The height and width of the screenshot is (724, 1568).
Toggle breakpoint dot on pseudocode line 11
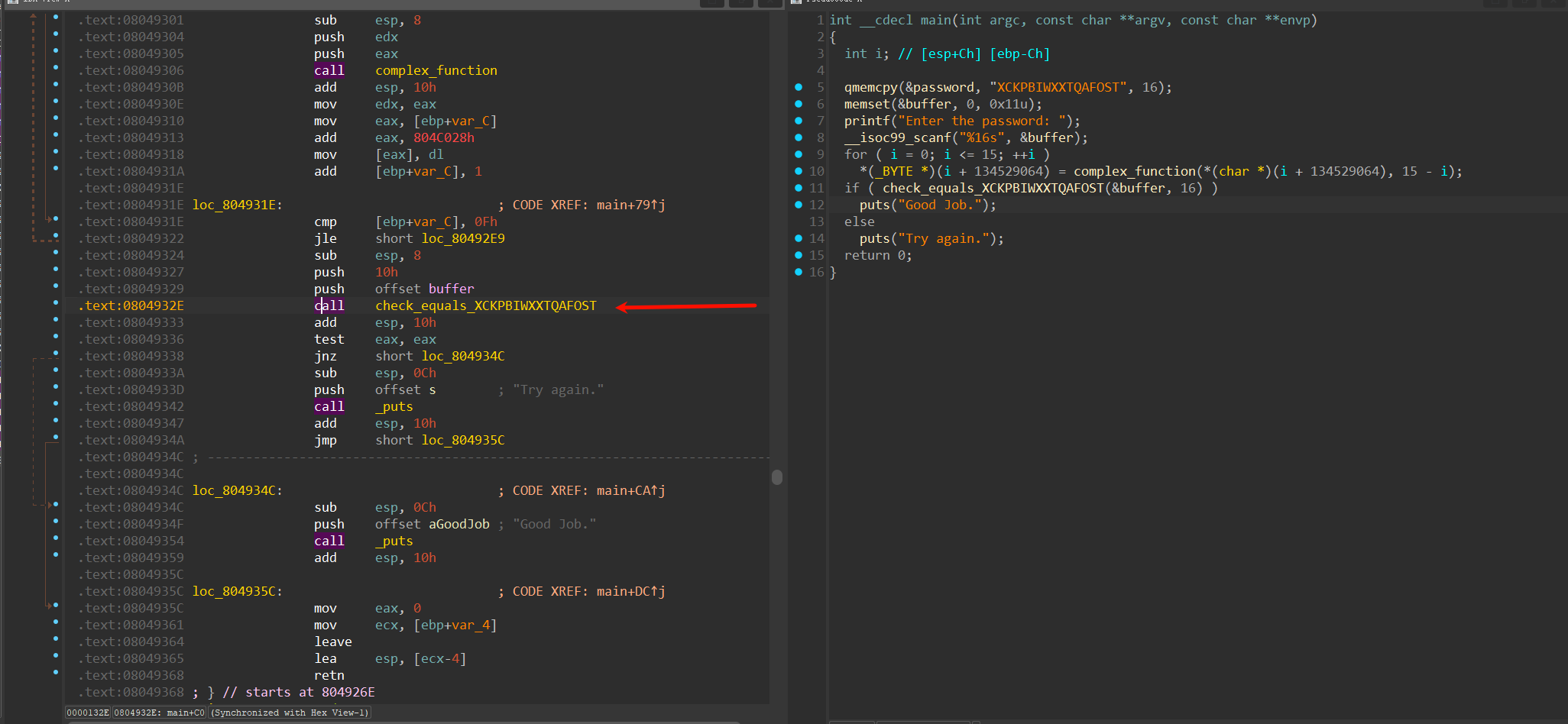799,188
